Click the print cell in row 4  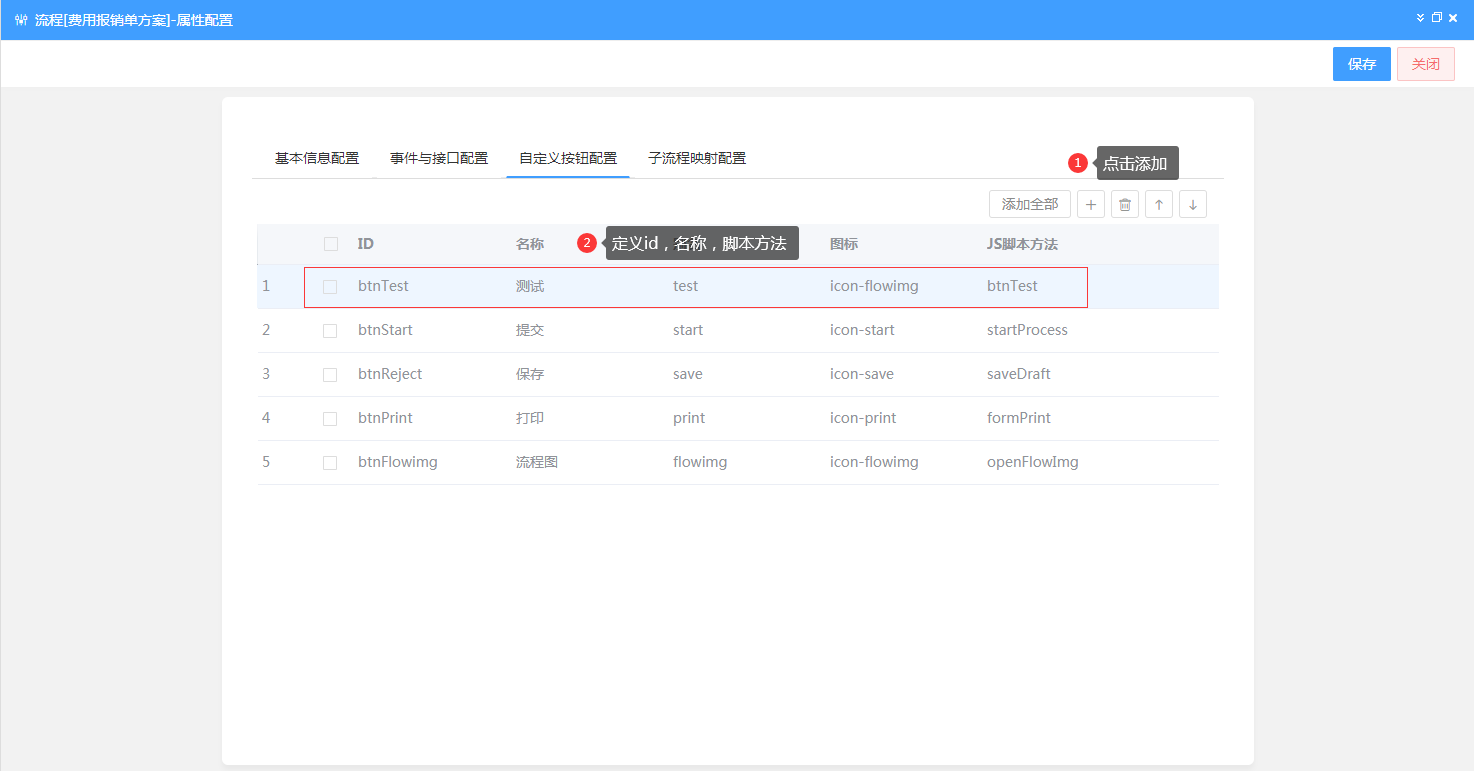coord(689,418)
